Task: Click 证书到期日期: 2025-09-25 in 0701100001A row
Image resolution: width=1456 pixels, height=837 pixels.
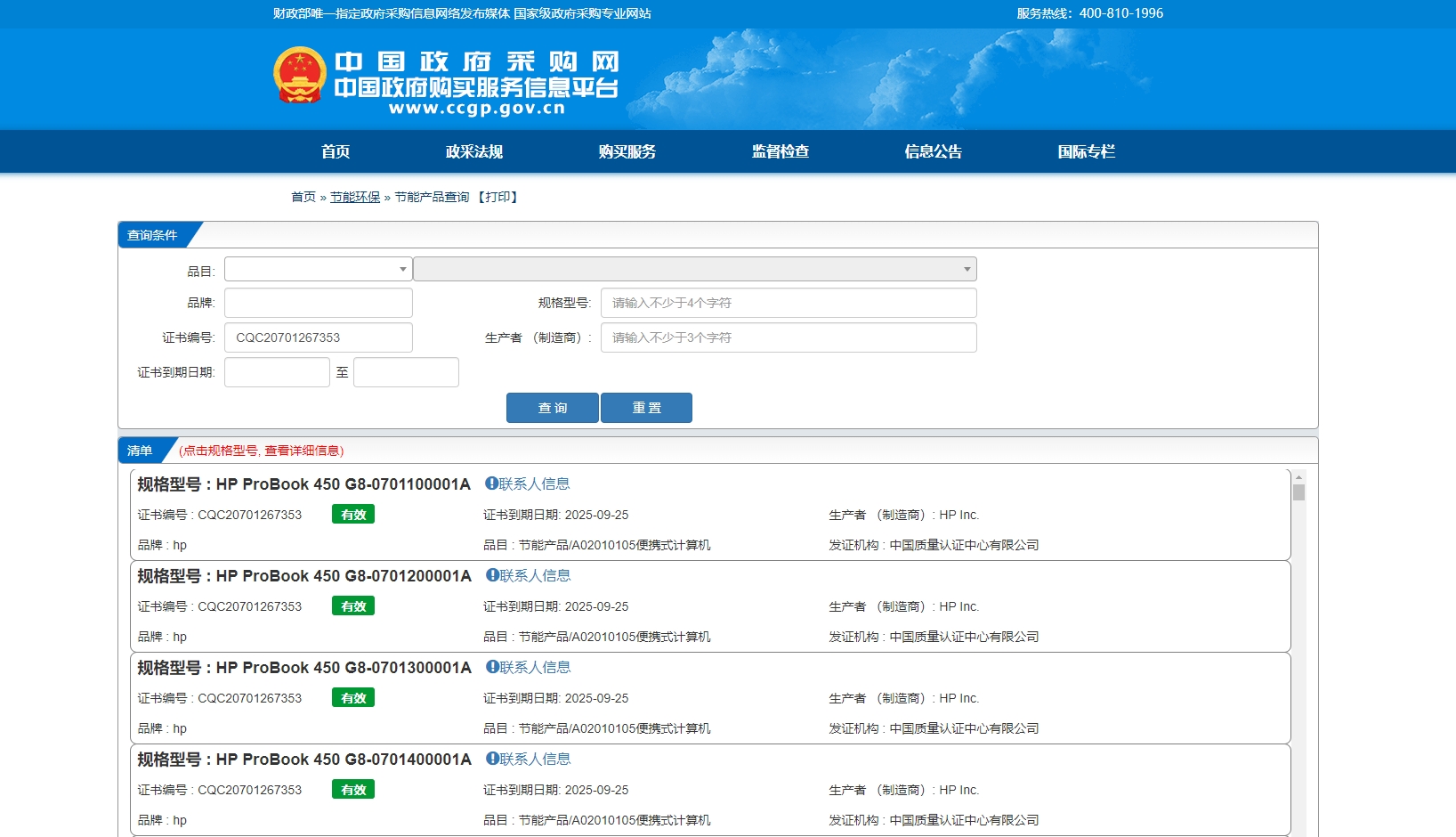Action: (556, 515)
